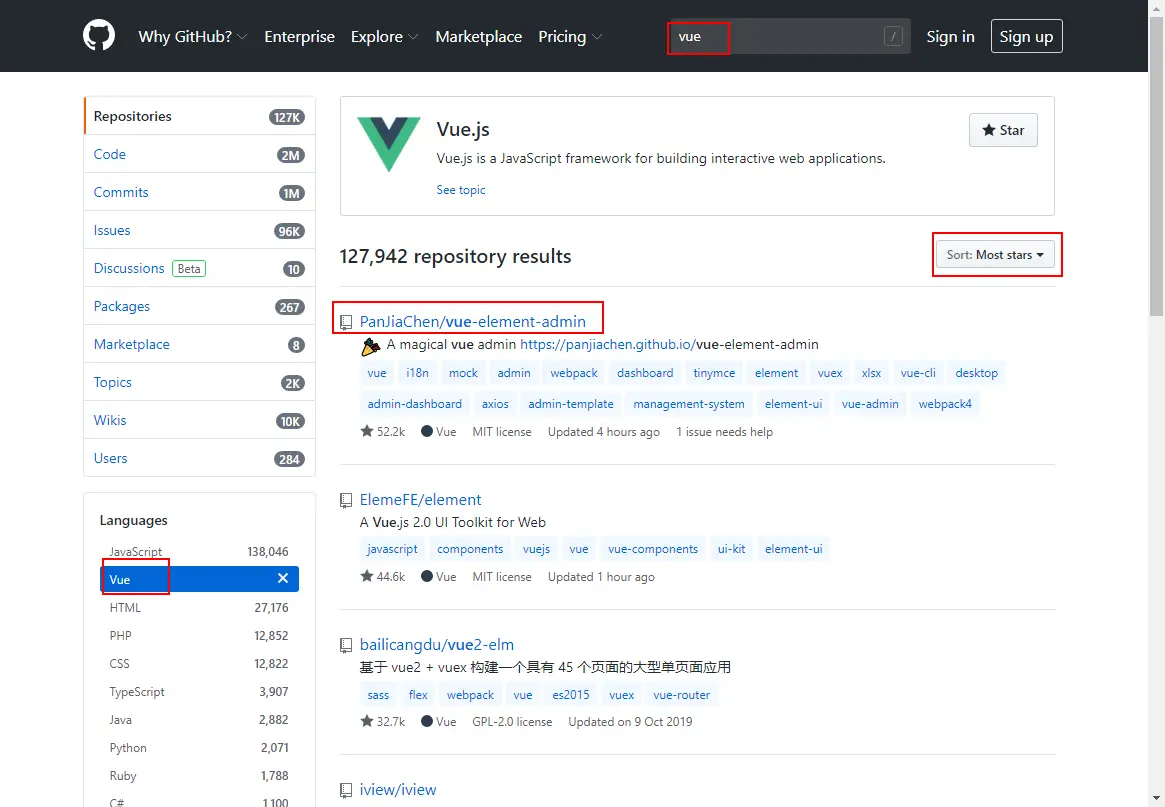Screen dimensions: 1165x807
Task: Filter results by JavaScript language
Action: (x=198, y=551)
